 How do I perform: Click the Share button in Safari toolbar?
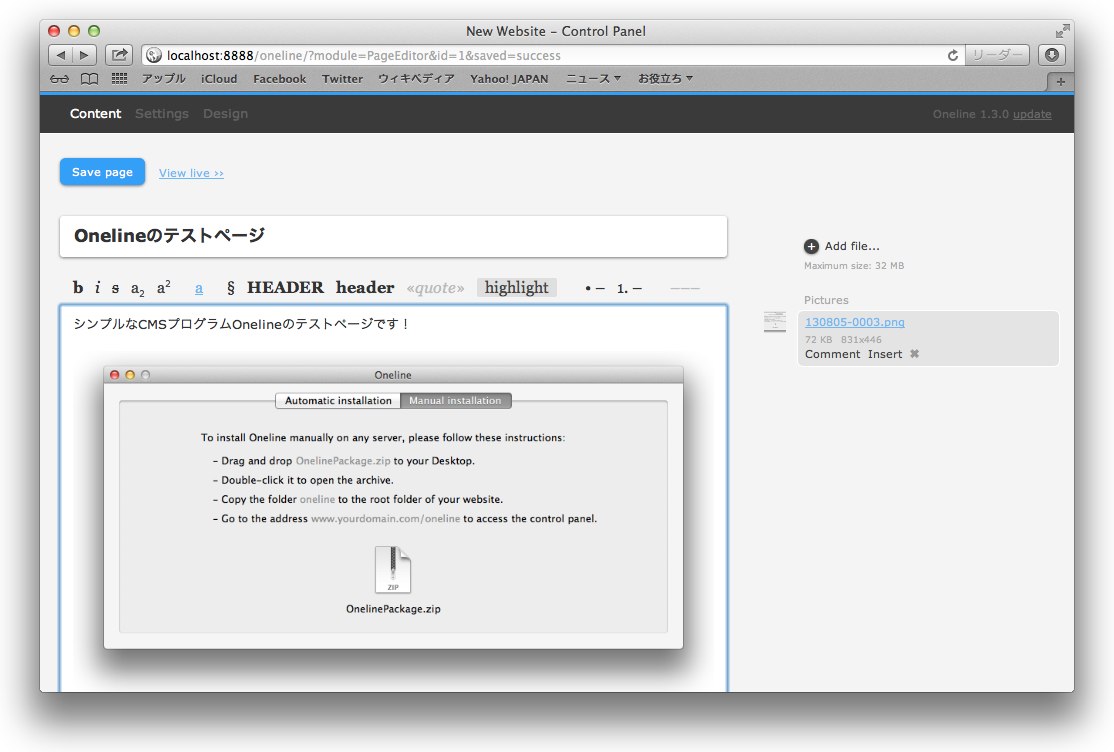coord(119,55)
